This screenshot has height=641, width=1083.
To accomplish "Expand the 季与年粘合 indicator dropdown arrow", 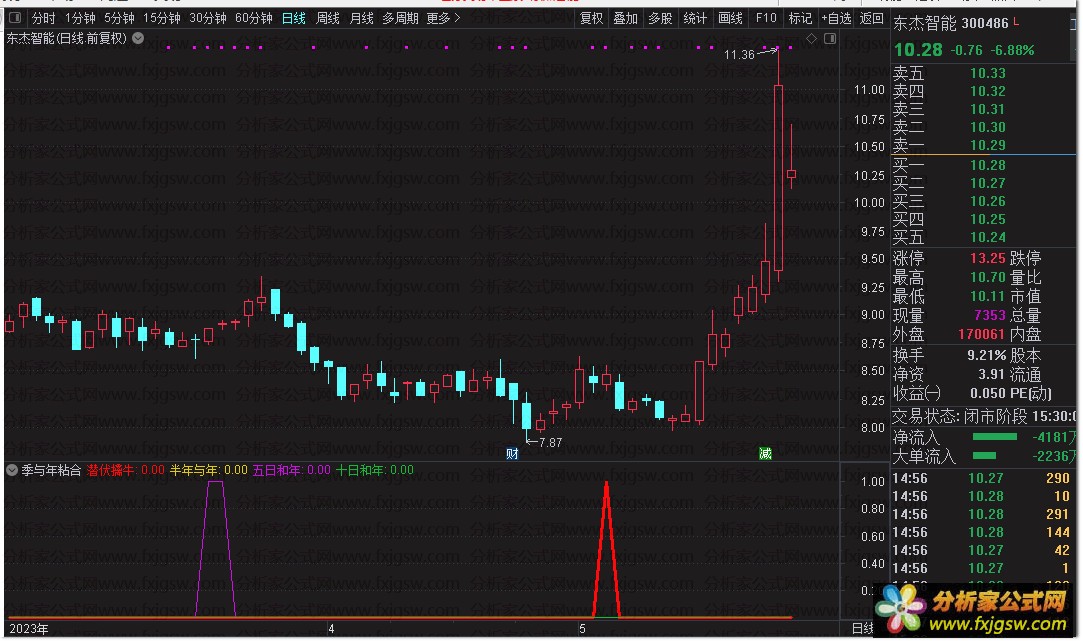I will (x=12, y=470).
